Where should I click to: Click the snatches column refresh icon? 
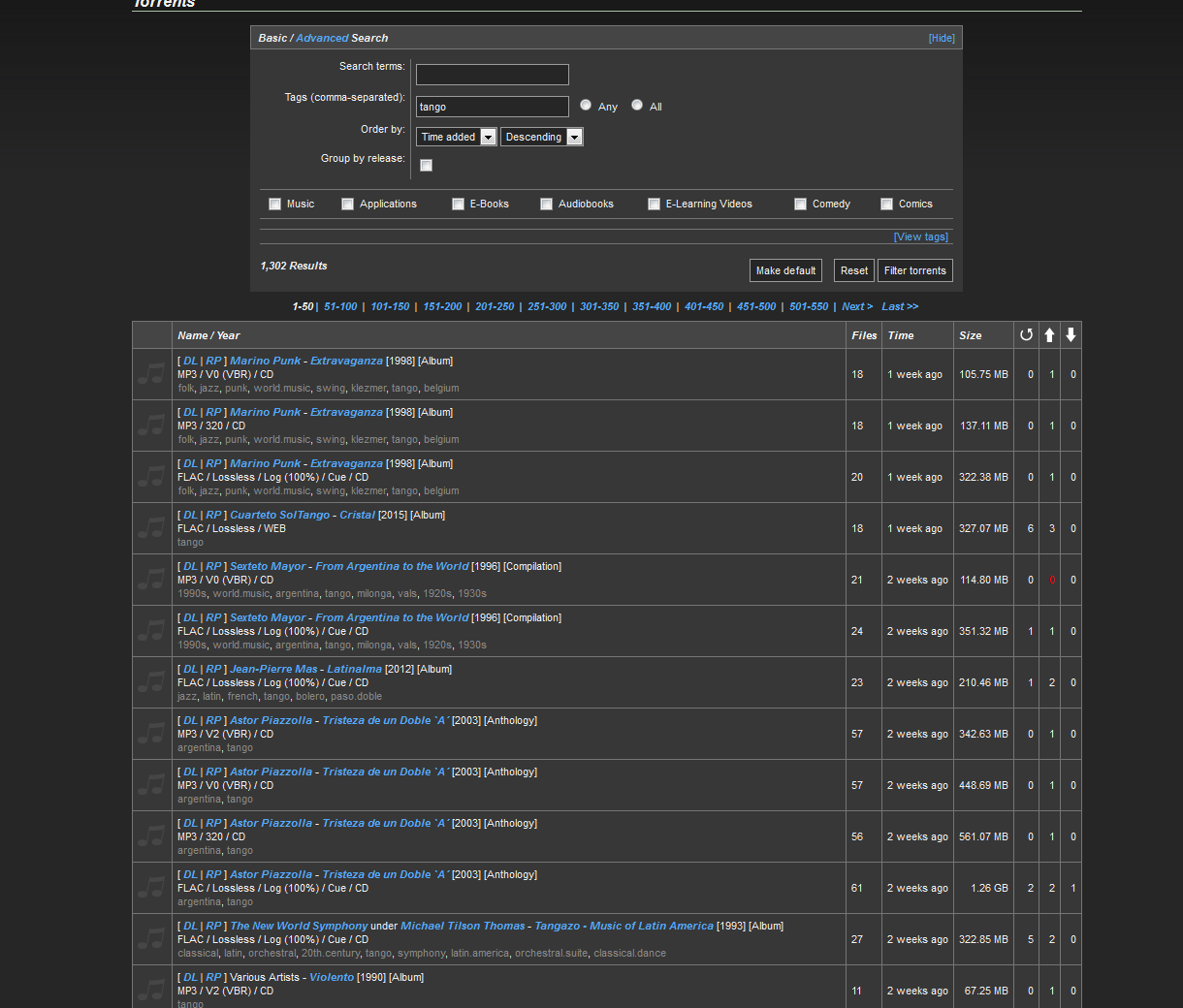(1026, 334)
